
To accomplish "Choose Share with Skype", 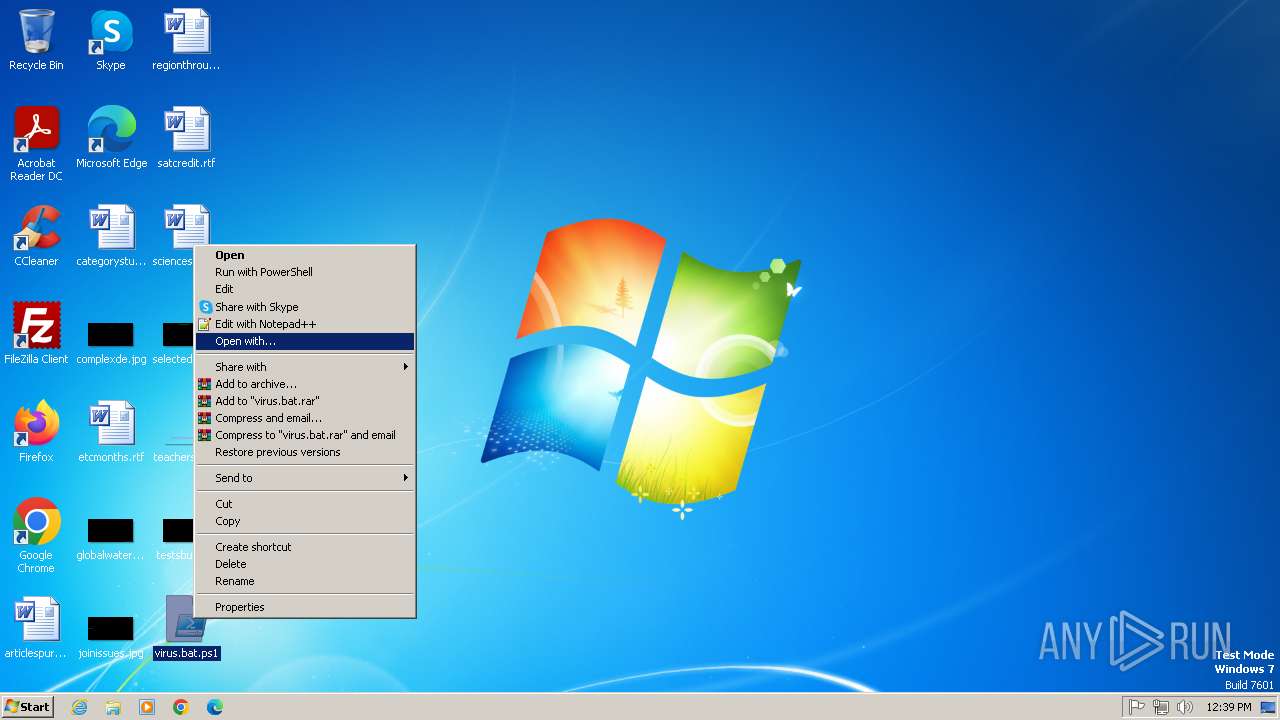I will tap(305, 307).
